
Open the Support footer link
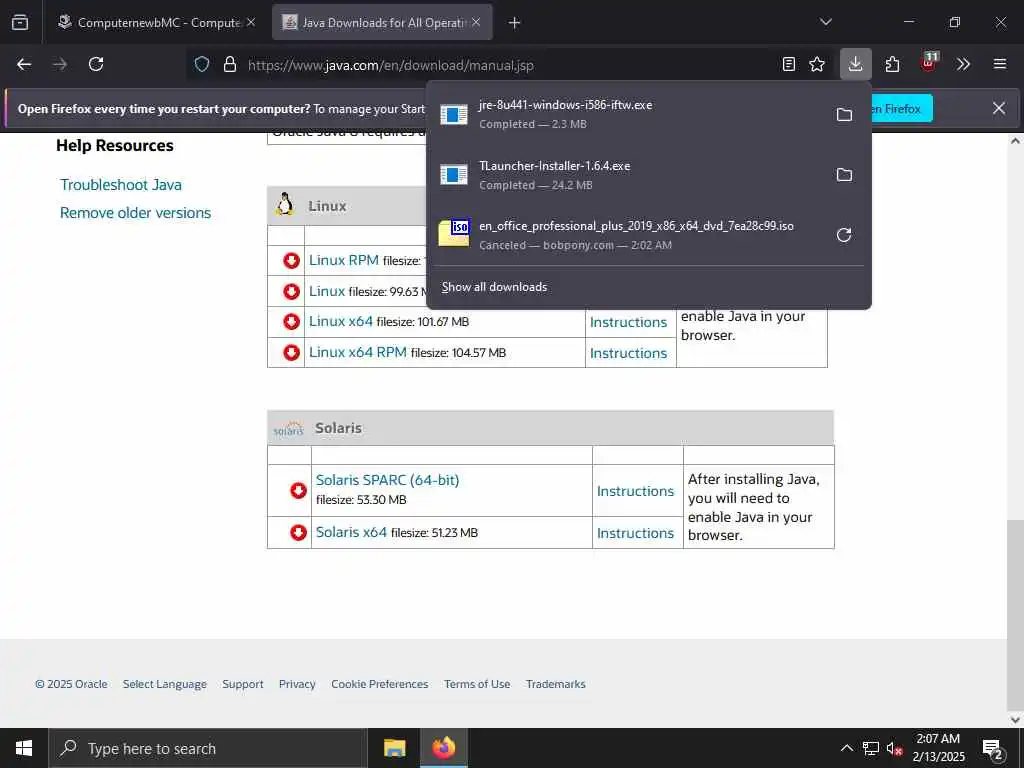tap(243, 684)
